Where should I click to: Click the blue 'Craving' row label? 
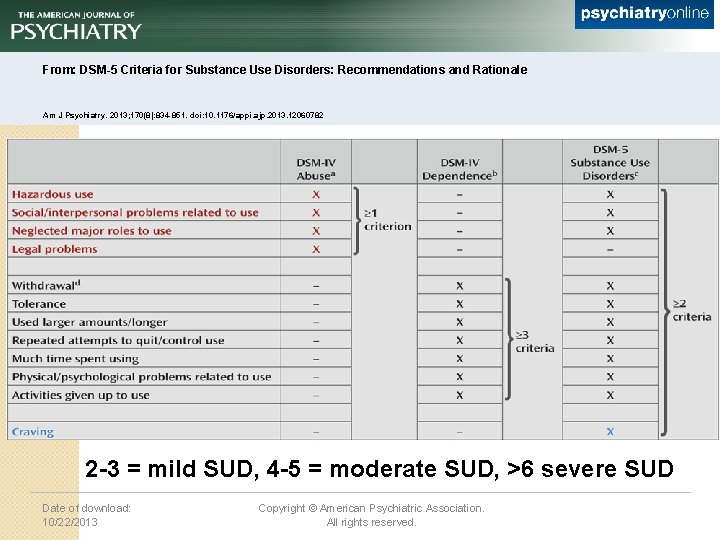(33, 432)
